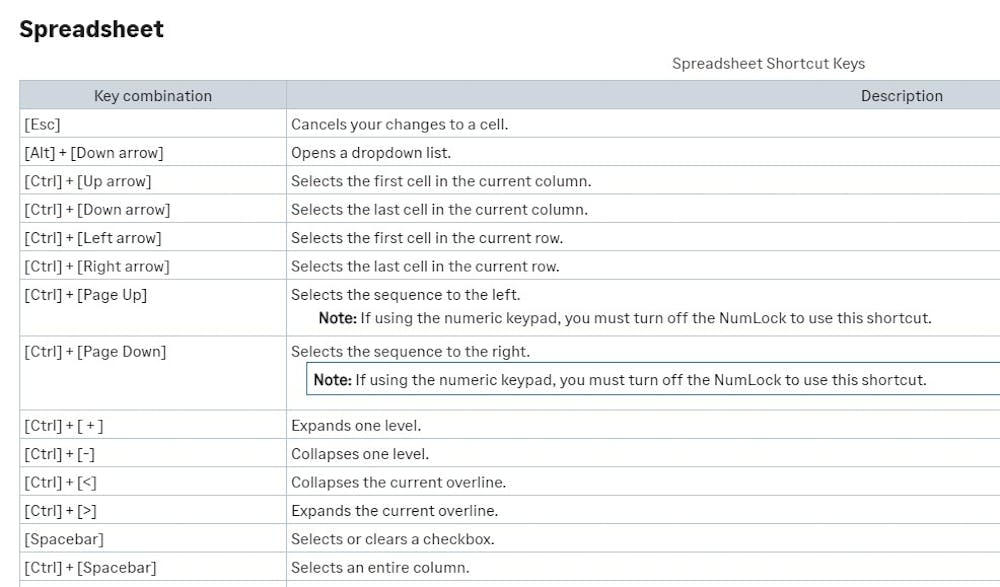Select the [Ctrl] + [ + ] cell
1000x587 pixels.
click(x=64, y=426)
